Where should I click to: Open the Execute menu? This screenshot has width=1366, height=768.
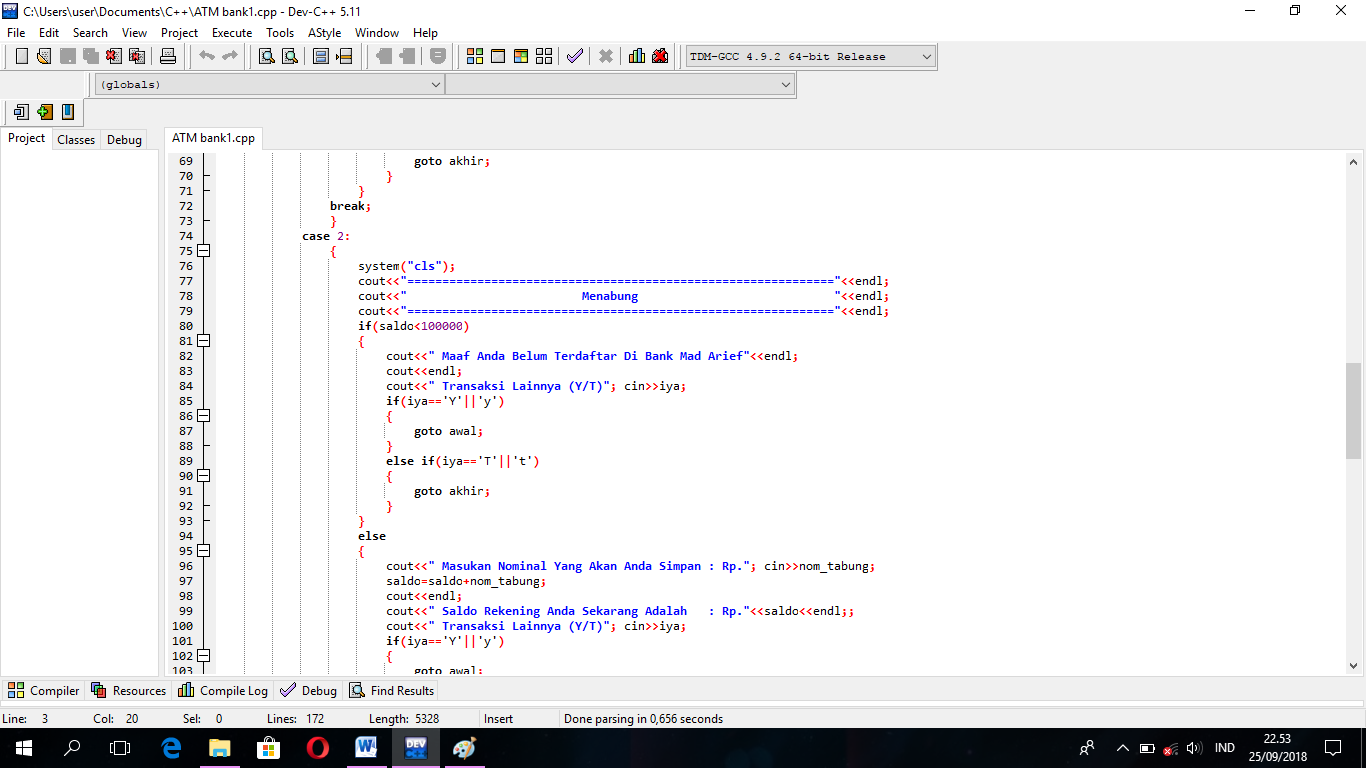(x=232, y=32)
